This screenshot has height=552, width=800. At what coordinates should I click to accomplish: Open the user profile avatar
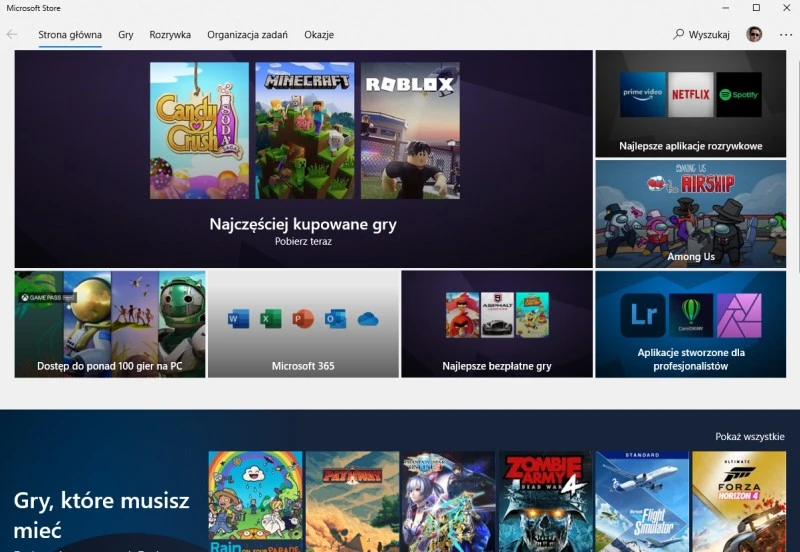[754, 35]
